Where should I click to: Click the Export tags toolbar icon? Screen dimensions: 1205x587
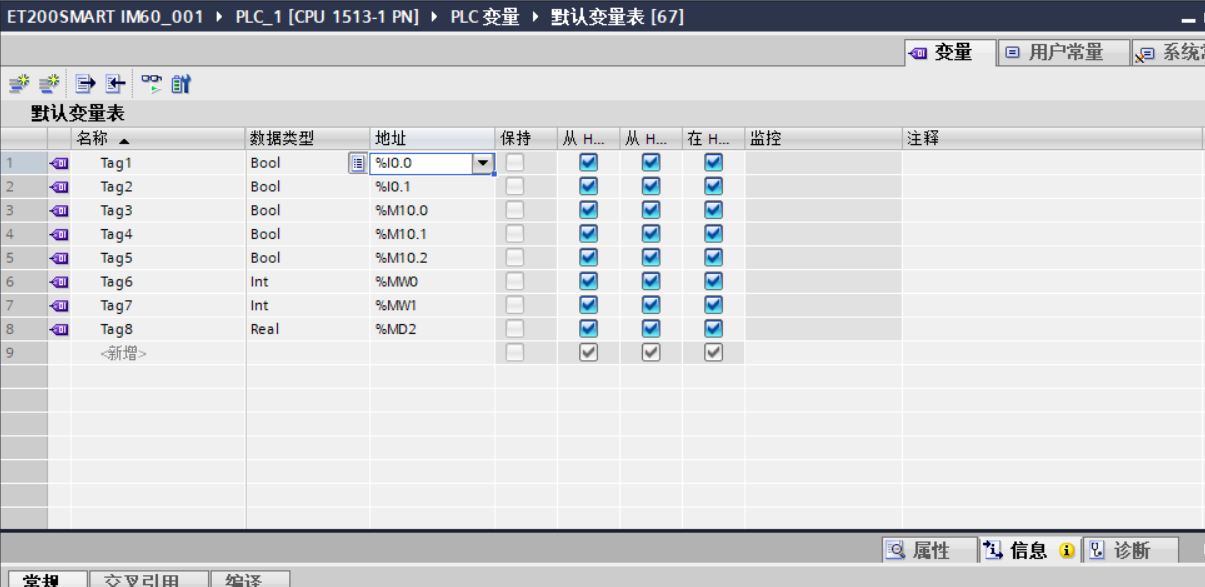coord(86,84)
